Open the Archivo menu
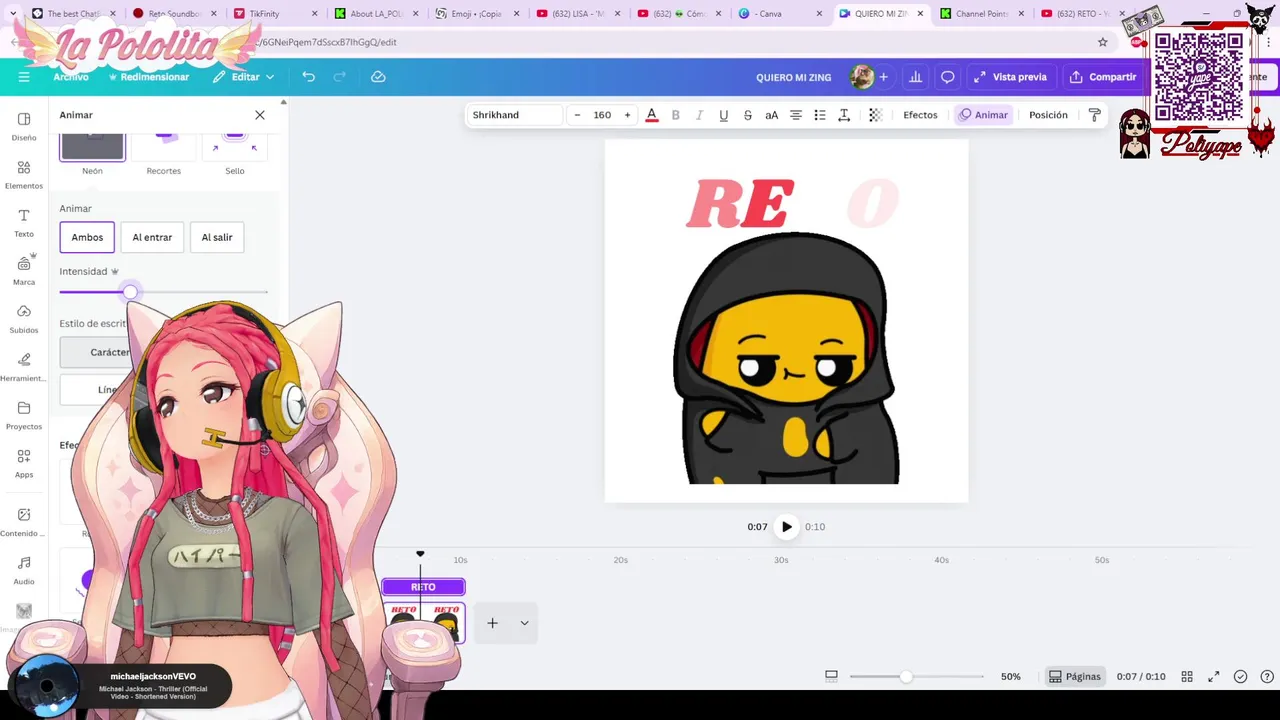The image size is (1280, 720). (71, 77)
